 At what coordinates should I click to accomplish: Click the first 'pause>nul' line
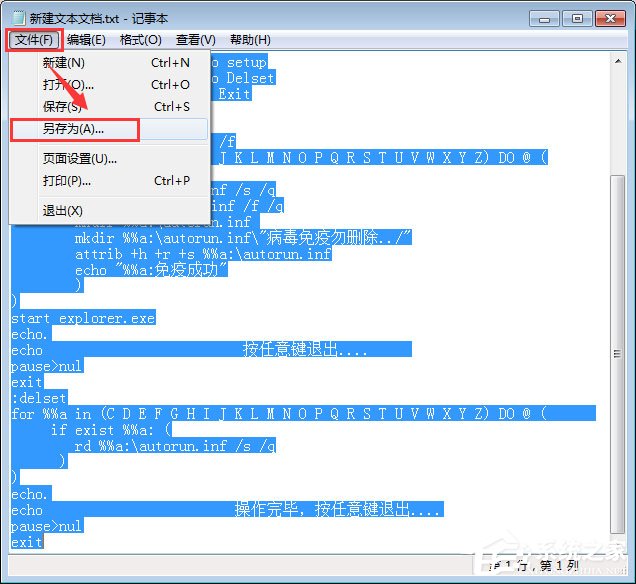click(47, 366)
